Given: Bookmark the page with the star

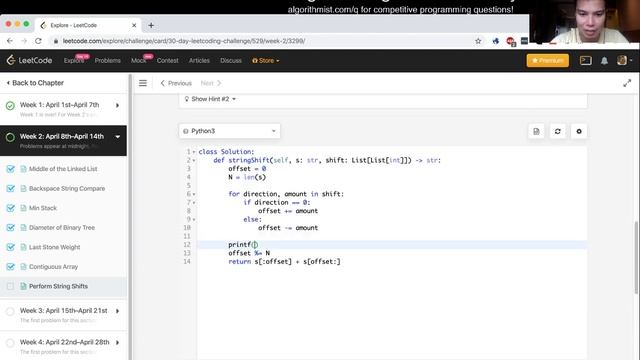Looking at the screenshot, I should pyautogui.click(x=478, y=41).
